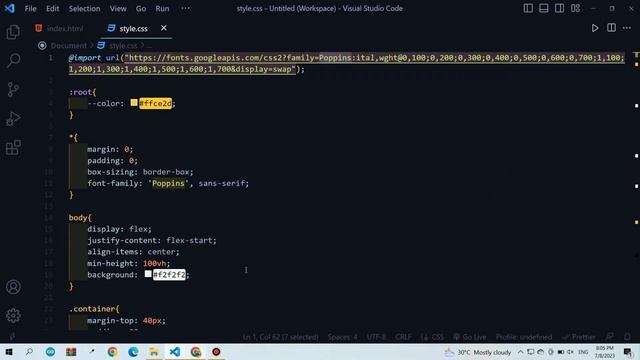The width and height of the screenshot is (640, 360).
Task: Split the editor to the right
Action: click(611, 28)
